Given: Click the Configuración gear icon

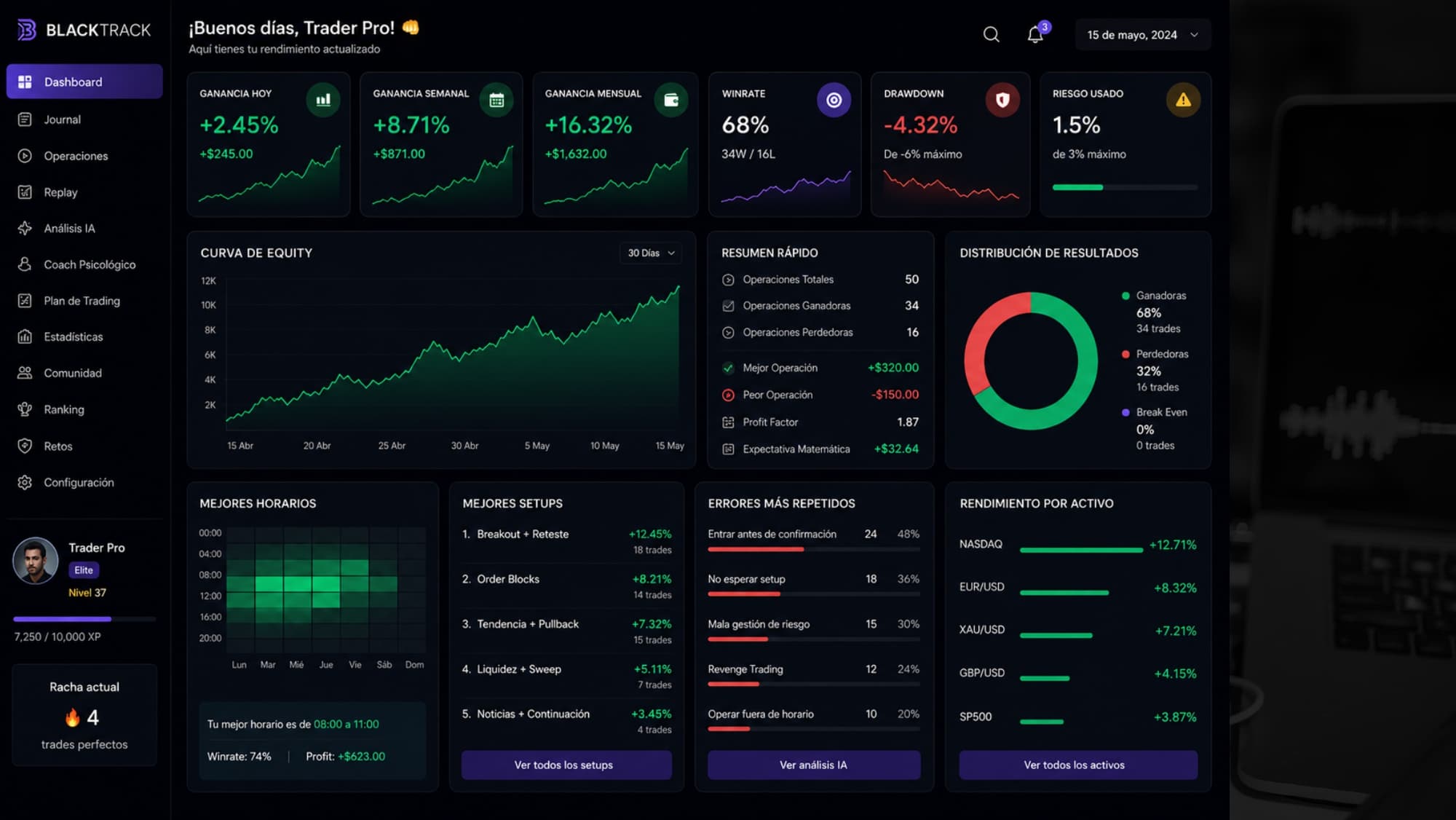Looking at the screenshot, I should pyautogui.click(x=25, y=482).
